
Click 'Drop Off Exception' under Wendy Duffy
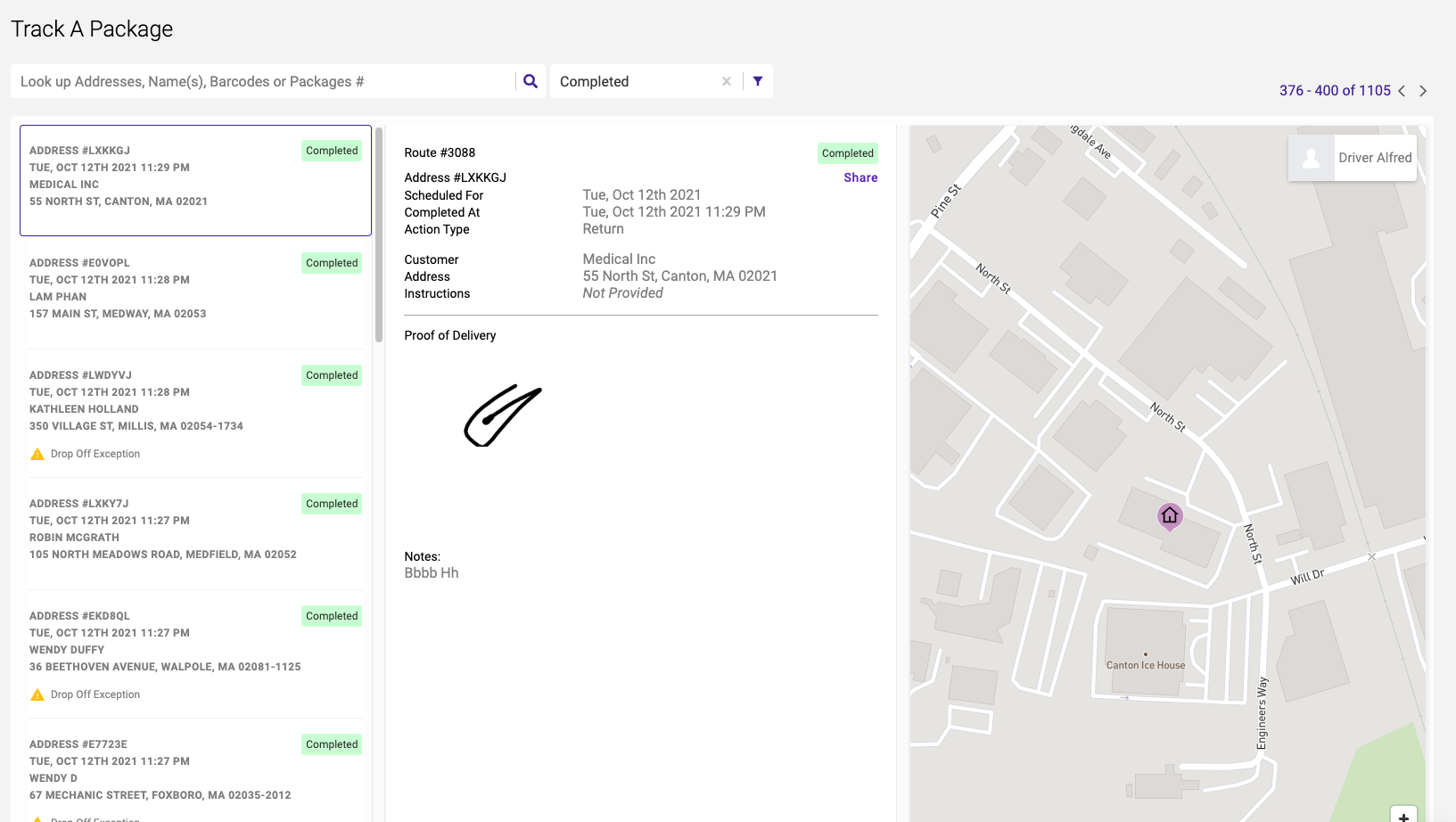click(x=95, y=695)
